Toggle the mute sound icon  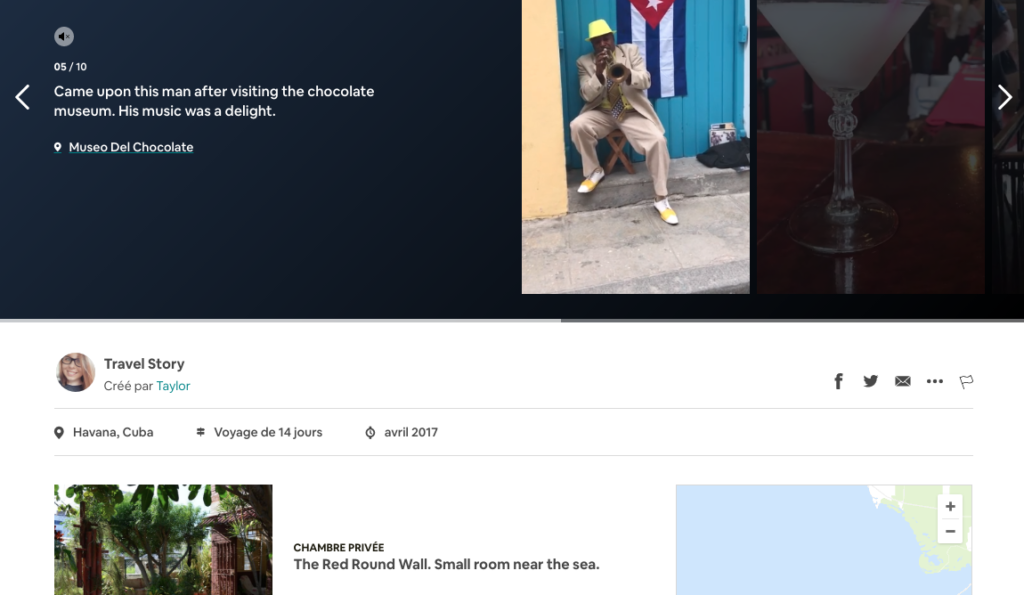coord(63,37)
